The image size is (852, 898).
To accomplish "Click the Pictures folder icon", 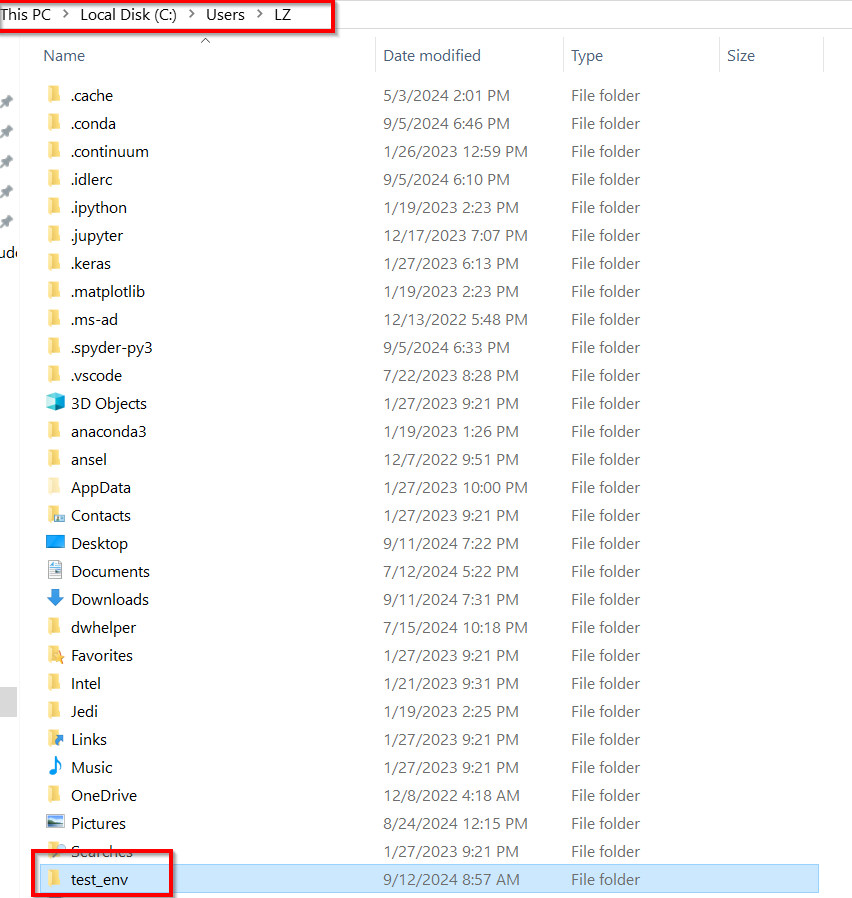I will point(55,822).
